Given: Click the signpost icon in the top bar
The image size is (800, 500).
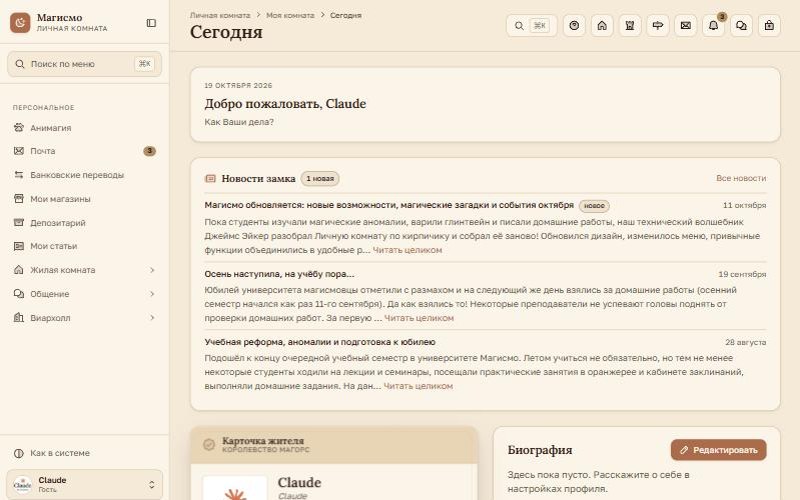Looking at the screenshot, I should pos(658,26).
